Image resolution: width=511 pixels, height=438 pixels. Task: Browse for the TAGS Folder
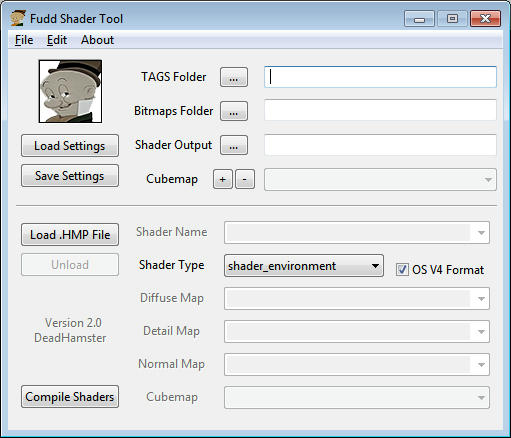[234, 77]
